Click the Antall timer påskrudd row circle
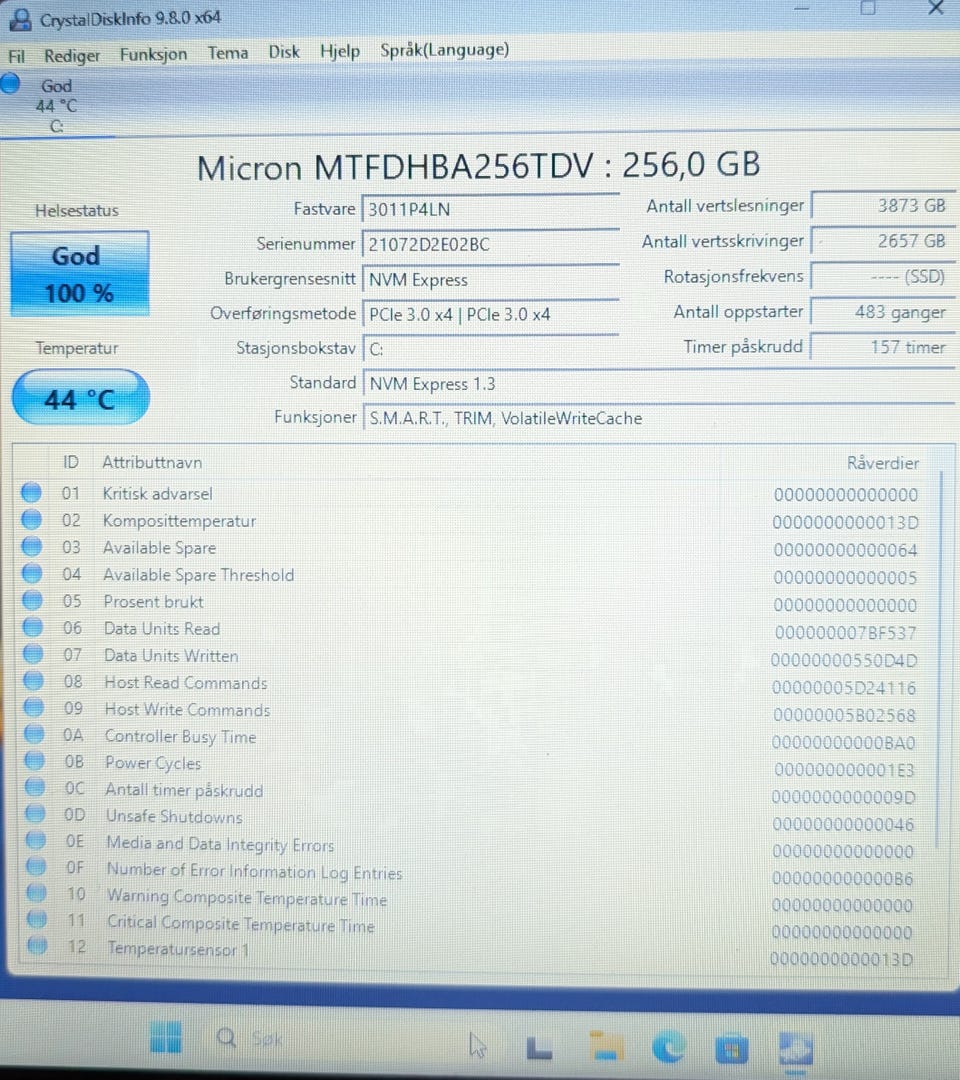 (34, 787)
